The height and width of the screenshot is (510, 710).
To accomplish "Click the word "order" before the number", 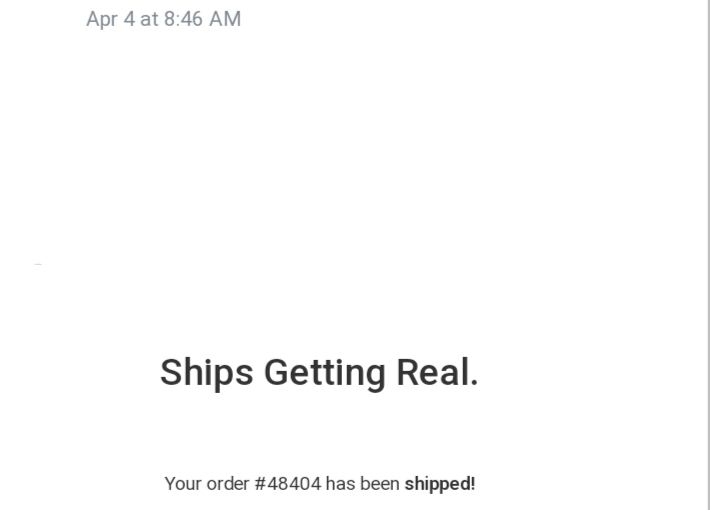I will 227,484.
